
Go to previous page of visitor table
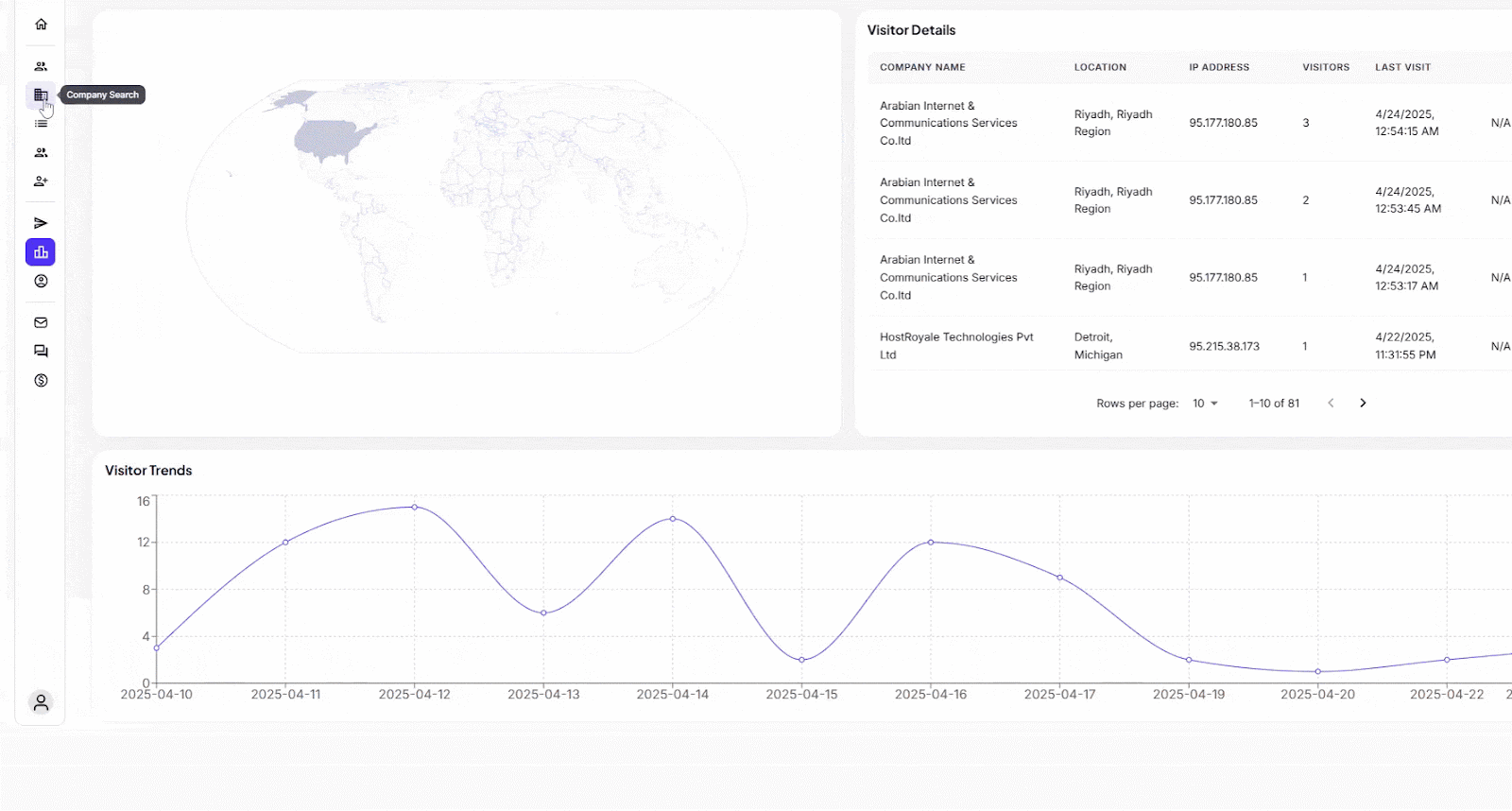pyautogui.click(x=1331, y=404)
